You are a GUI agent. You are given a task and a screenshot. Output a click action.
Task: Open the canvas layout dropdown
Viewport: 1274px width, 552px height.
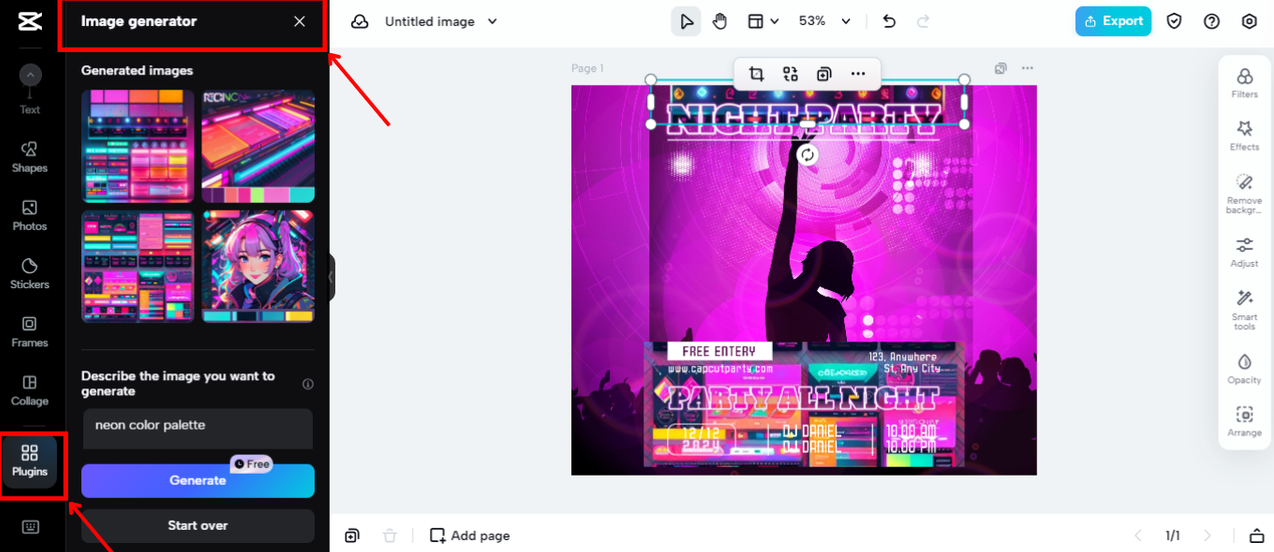(x=763, y=21)
